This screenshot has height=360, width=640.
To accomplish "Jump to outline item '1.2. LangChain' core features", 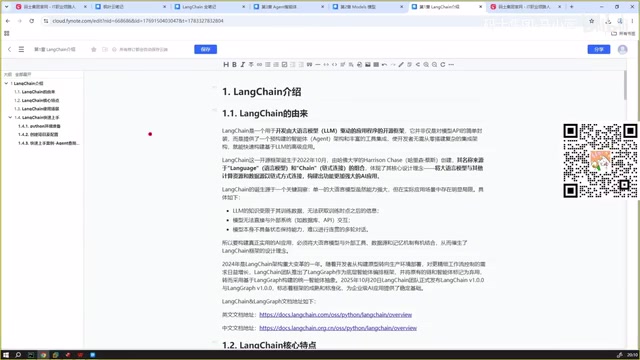I will pos(37,100).
